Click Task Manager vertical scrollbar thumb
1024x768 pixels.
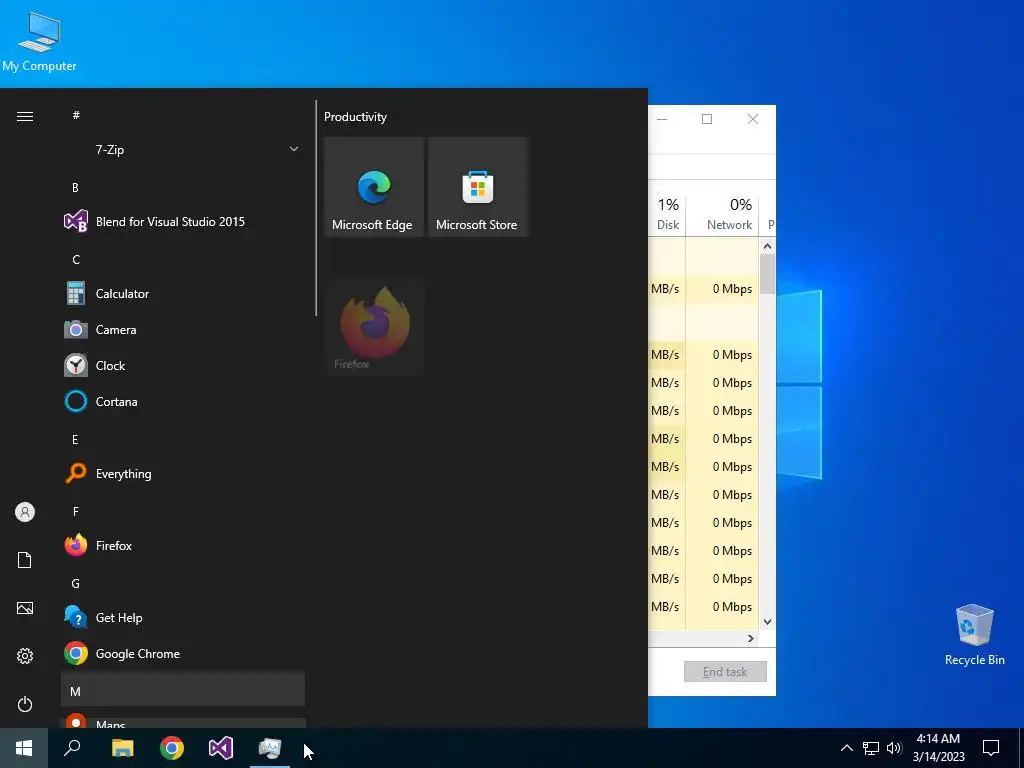point(767,274)
